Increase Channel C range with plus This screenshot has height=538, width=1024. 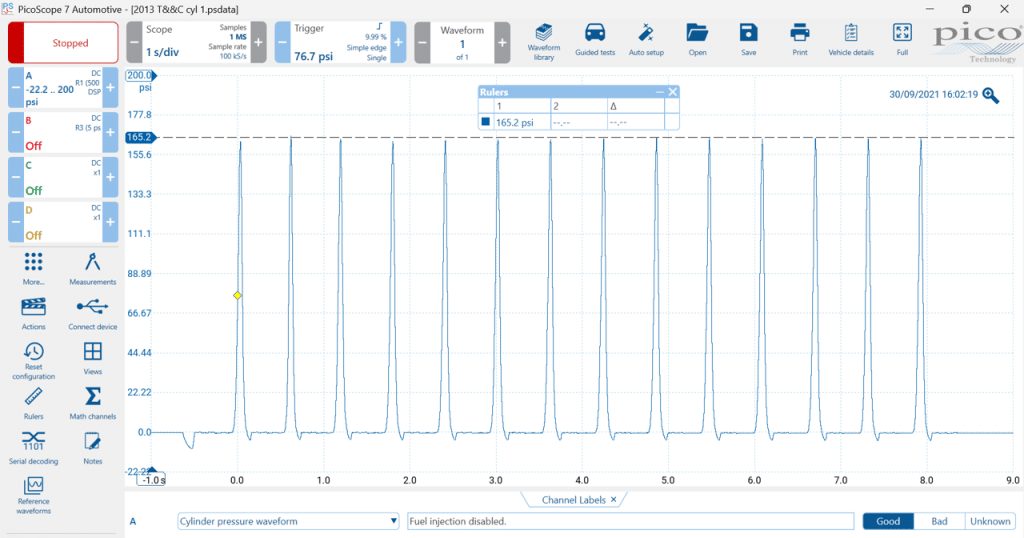coord(110,177)
